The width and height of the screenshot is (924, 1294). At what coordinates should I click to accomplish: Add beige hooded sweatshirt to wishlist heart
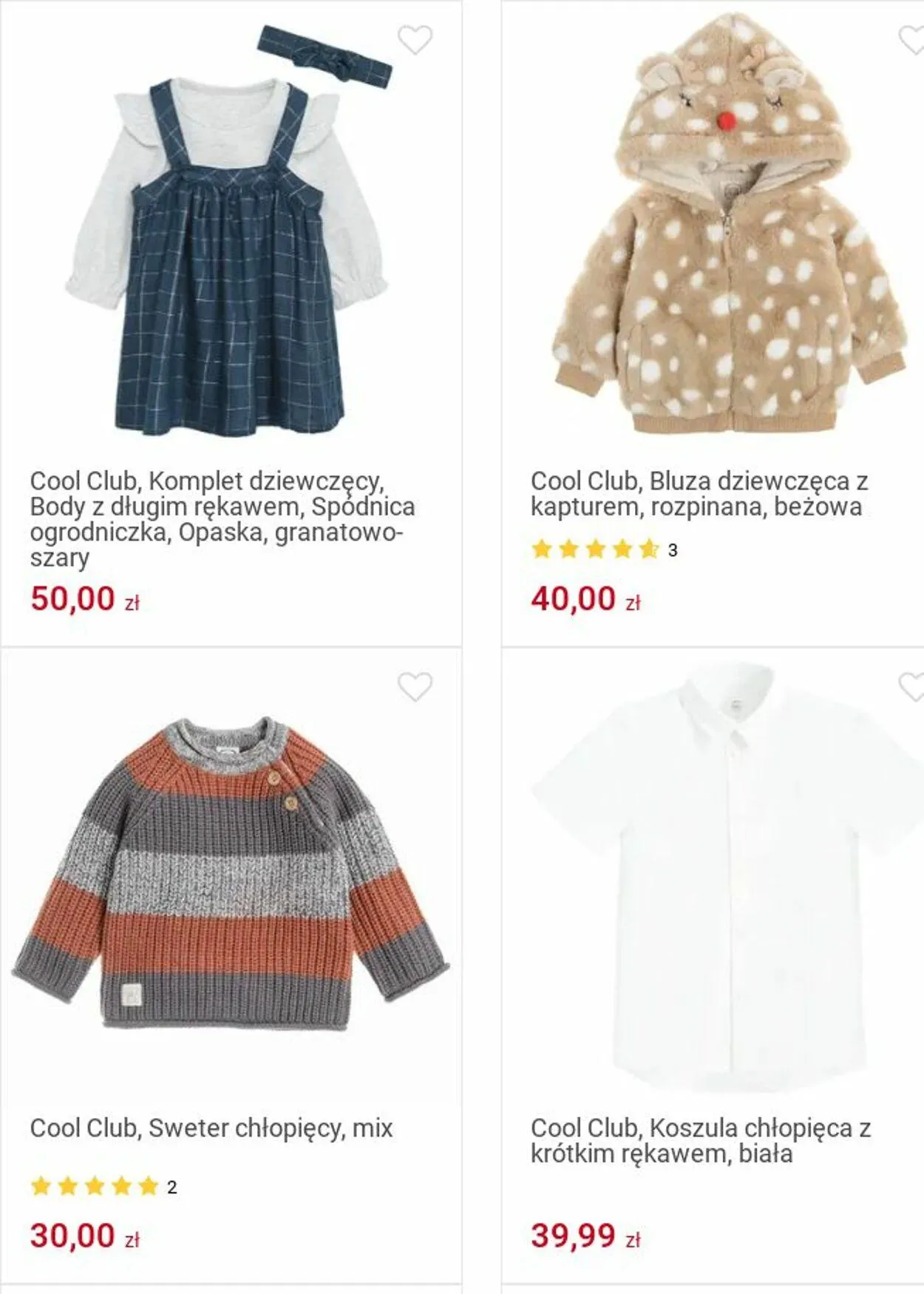click(911, 40)
